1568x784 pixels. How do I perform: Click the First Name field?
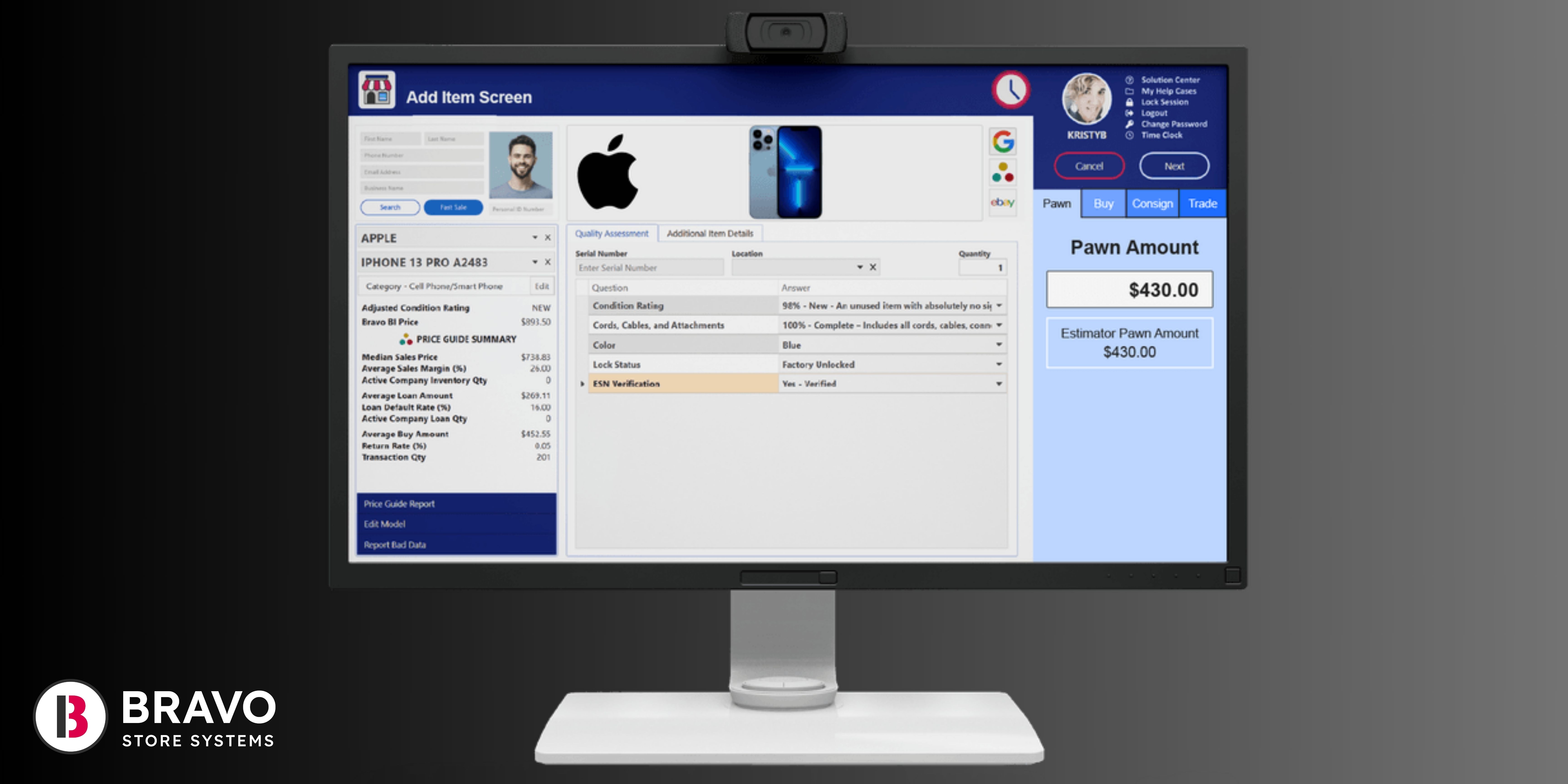(x=390, y=139)
